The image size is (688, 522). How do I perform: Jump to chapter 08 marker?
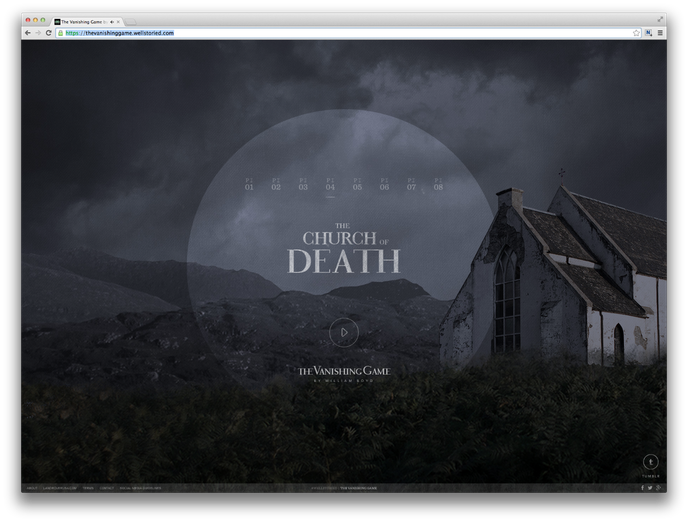pos(438,185)
